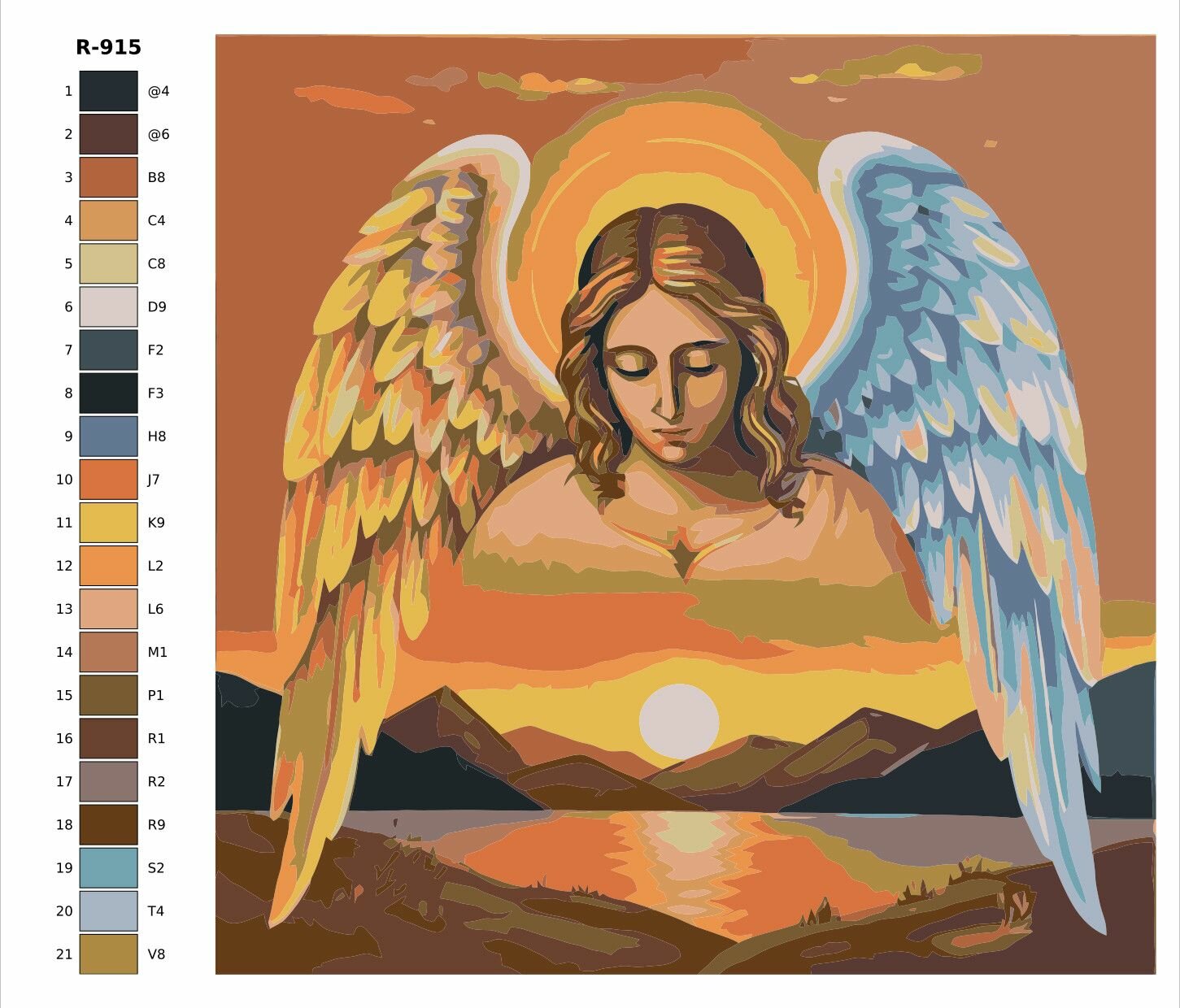Click the setting sun in the painting
Image resolution: width=1180 pixels, height=1008 pixels.
click(x=679, y=721)
